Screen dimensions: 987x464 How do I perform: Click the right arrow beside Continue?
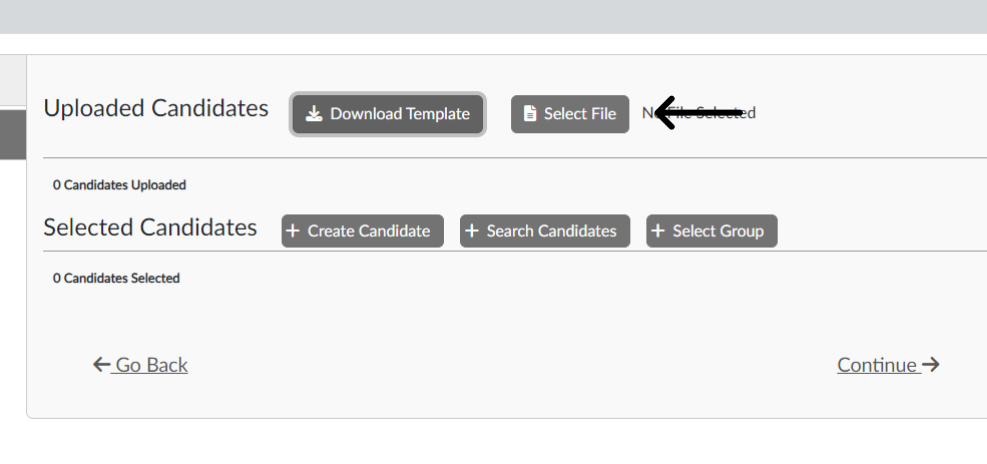930,365
